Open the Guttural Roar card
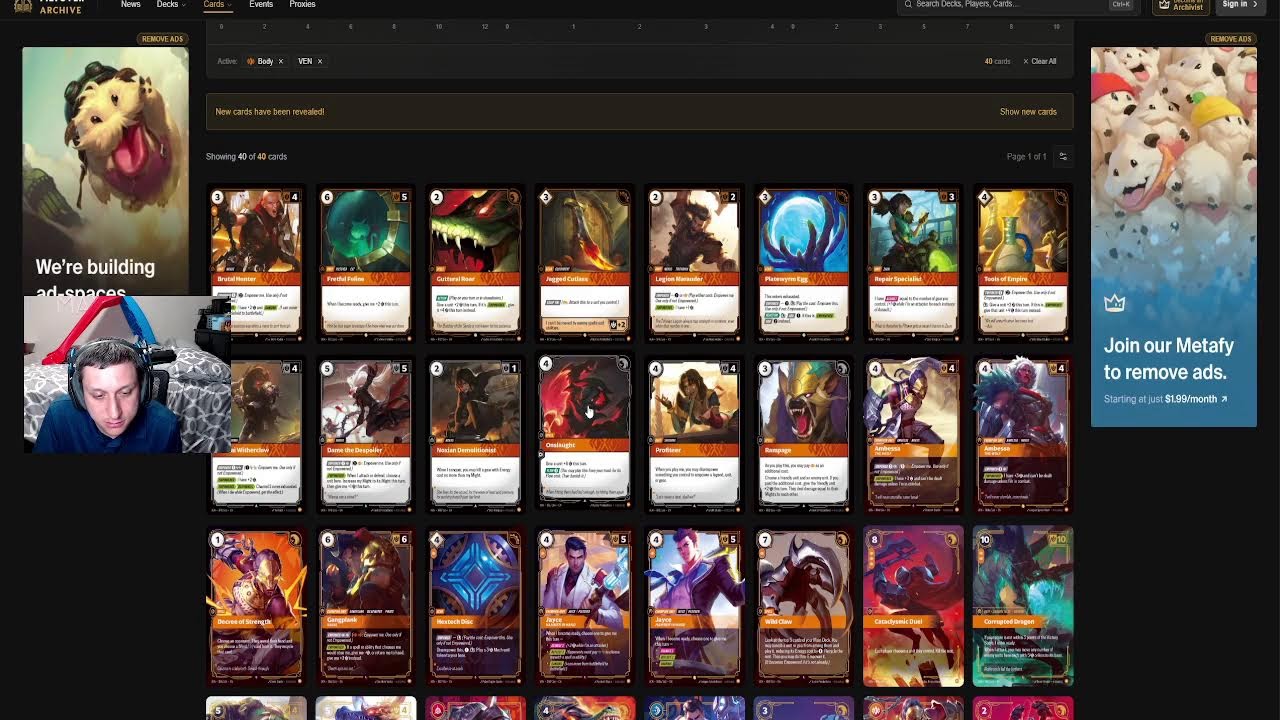 click(x=475, y=265)
